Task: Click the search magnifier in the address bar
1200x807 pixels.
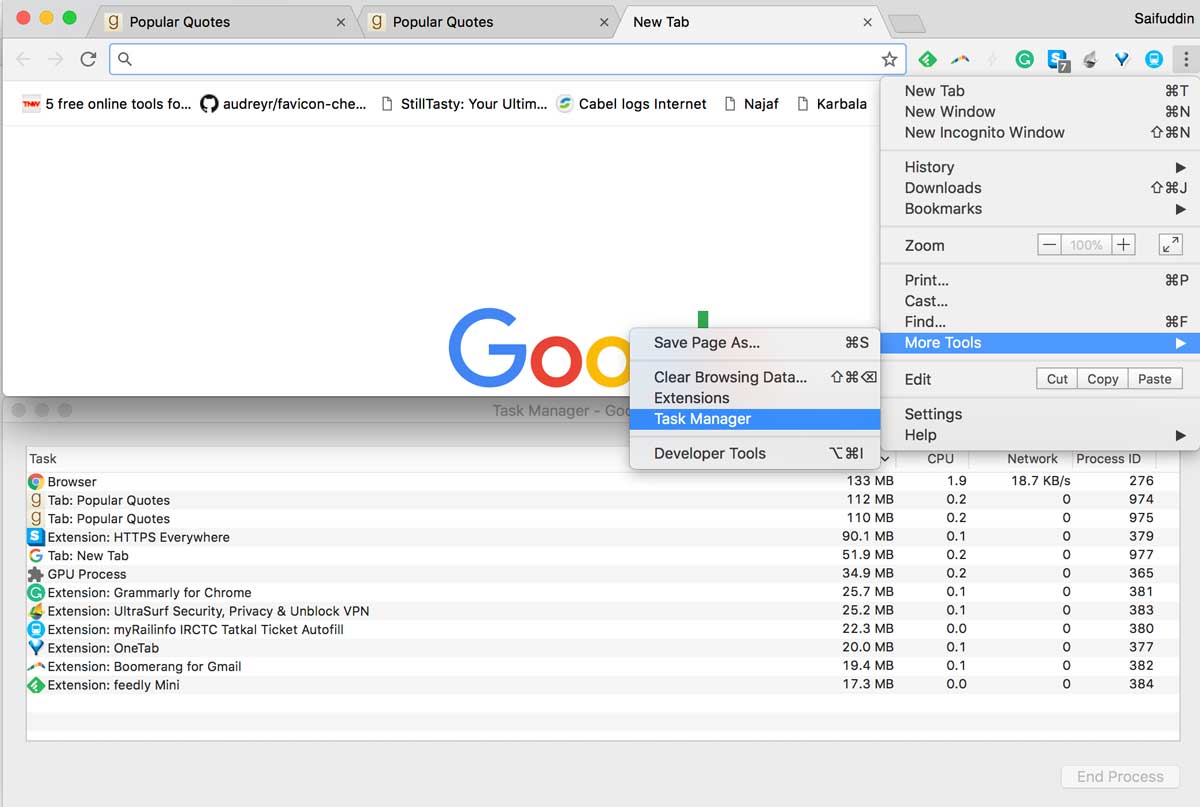Action: click(x=125, y=60)
